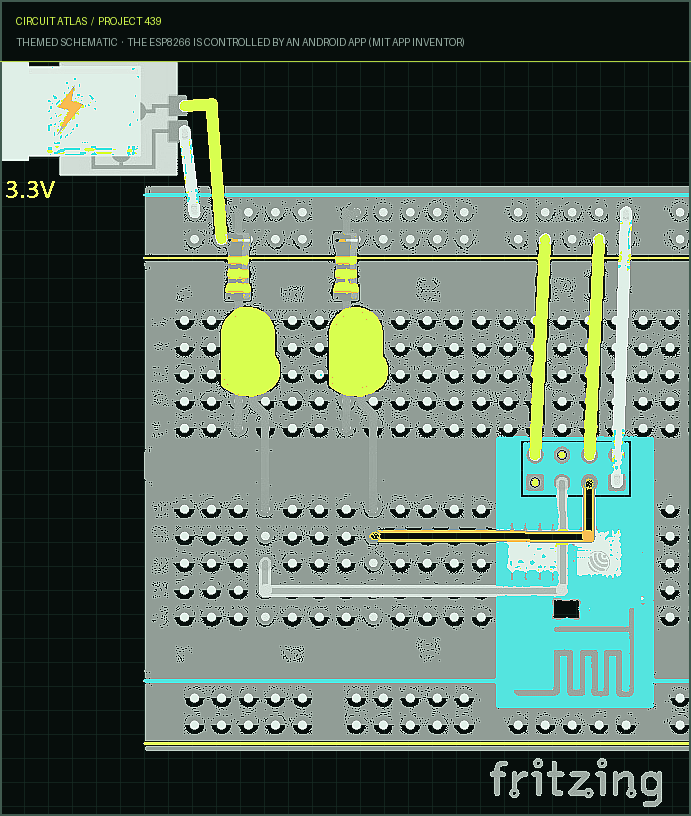Viewport: 691px width, 816px height.
Task: Click the CIRCUIT ATLAS / PROJECT 439 title
Action: 88,21
